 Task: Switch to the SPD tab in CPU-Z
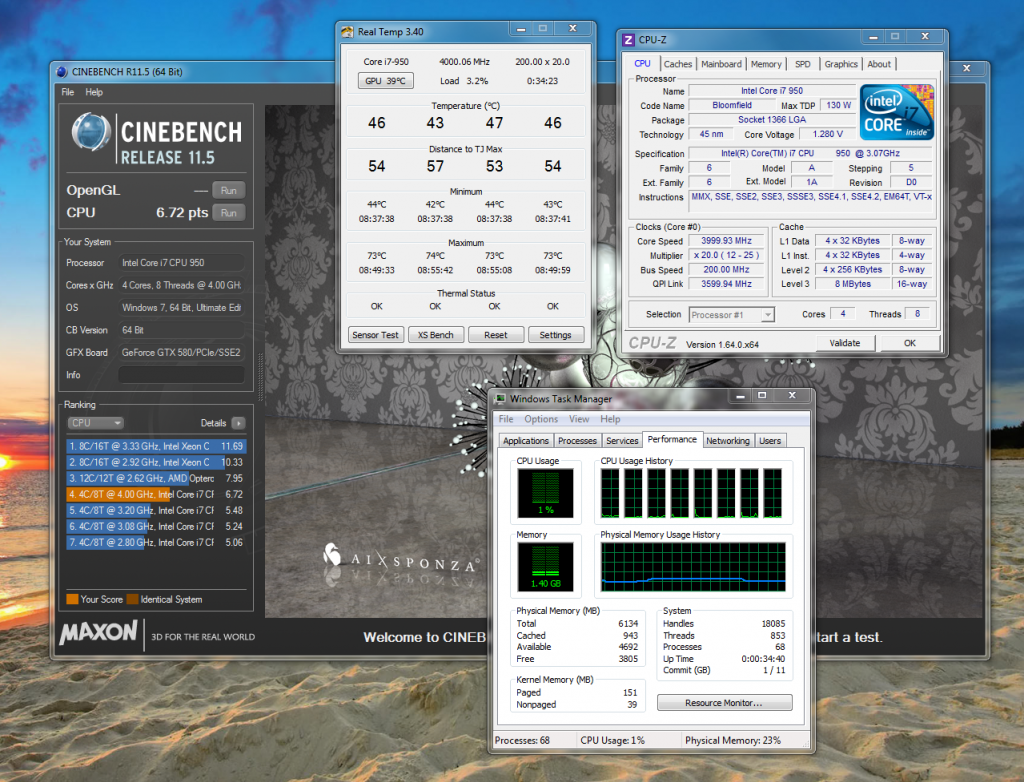click(x=802, y=64)
